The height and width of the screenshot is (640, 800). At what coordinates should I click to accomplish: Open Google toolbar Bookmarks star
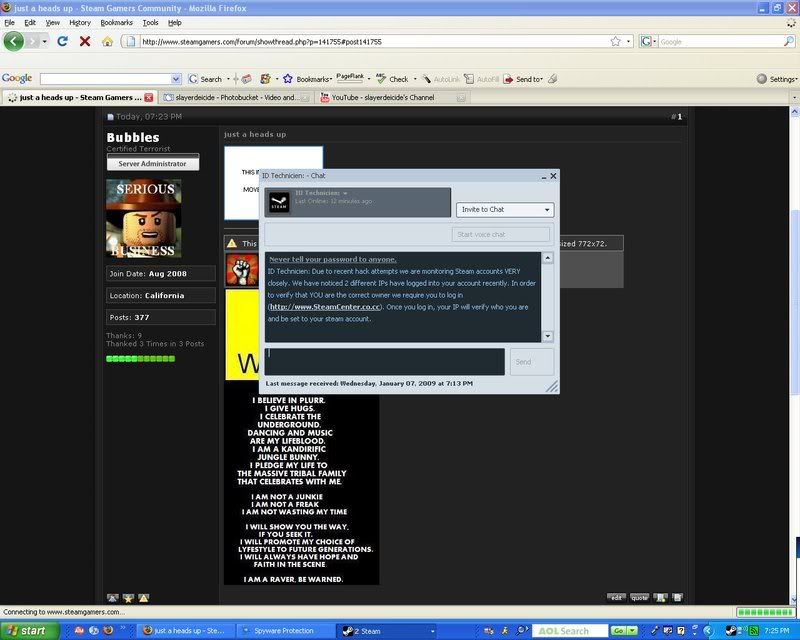pos(288,79)
